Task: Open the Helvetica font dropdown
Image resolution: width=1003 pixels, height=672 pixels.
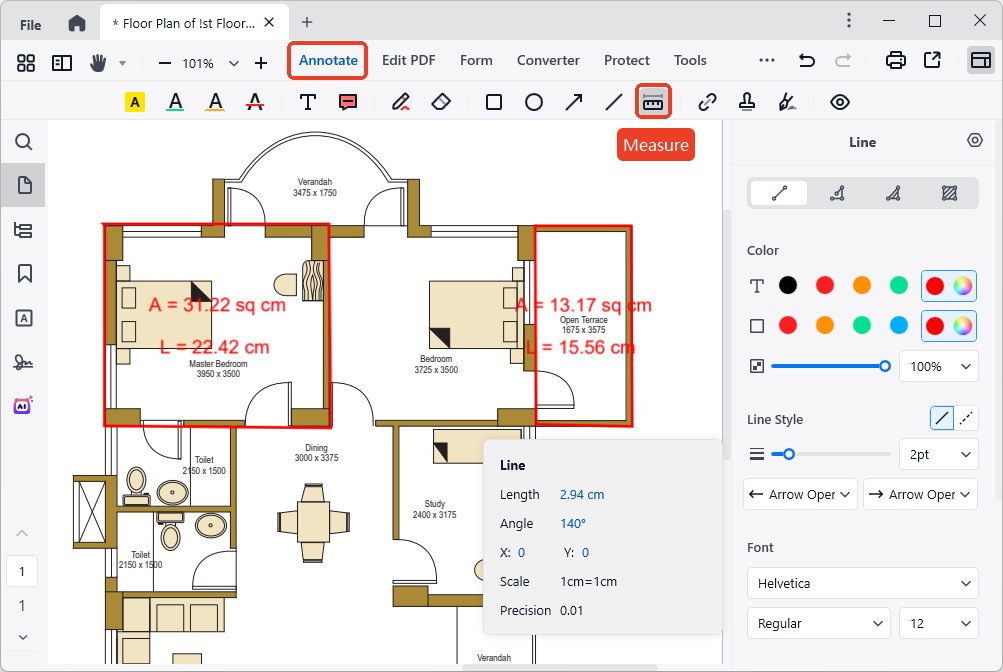Action: tap(862, 583)
